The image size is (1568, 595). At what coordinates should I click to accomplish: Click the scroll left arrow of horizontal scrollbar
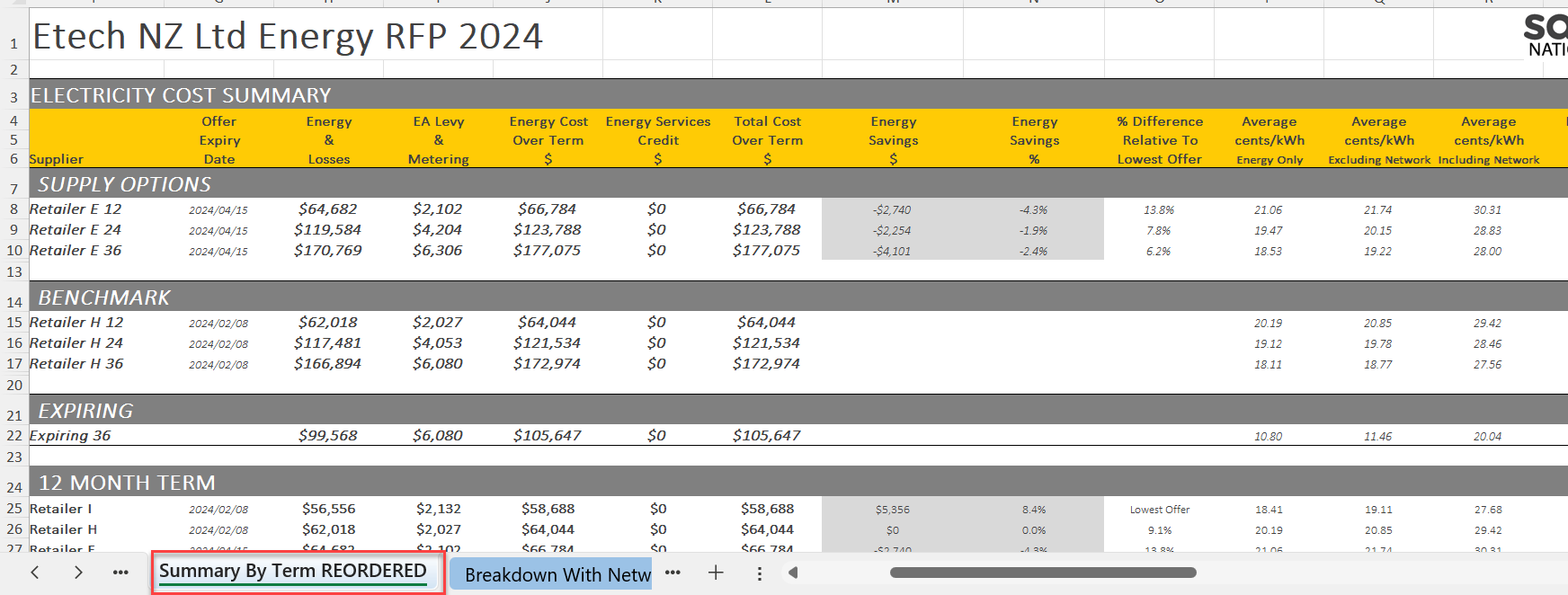[793, 573]
